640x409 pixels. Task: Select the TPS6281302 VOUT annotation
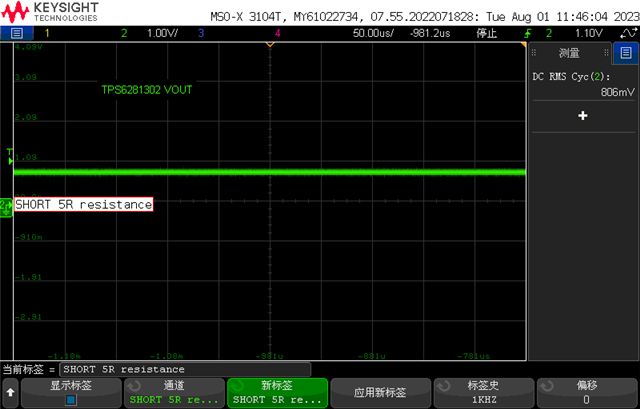tap(147, 90)
